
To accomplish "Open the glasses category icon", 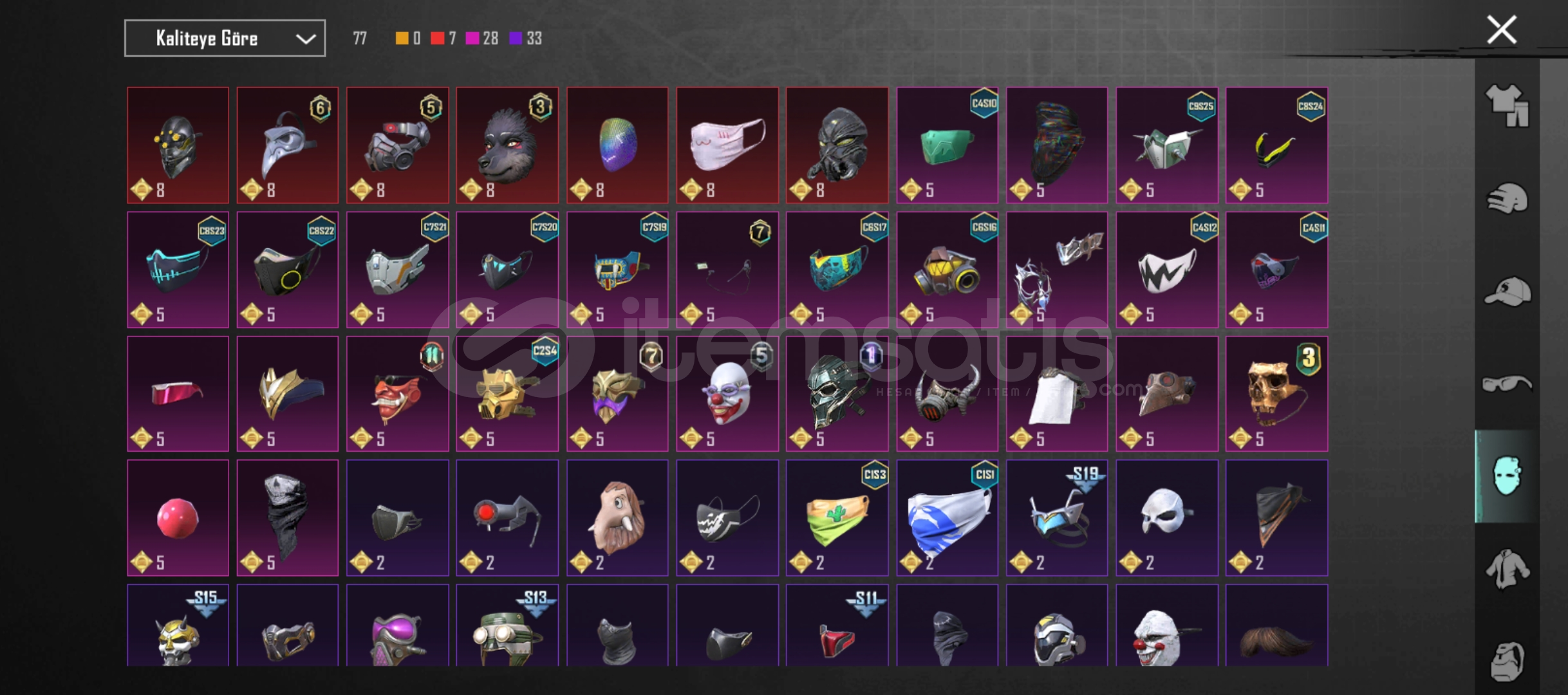I will pyautogui.click(x=1507, y=384).
